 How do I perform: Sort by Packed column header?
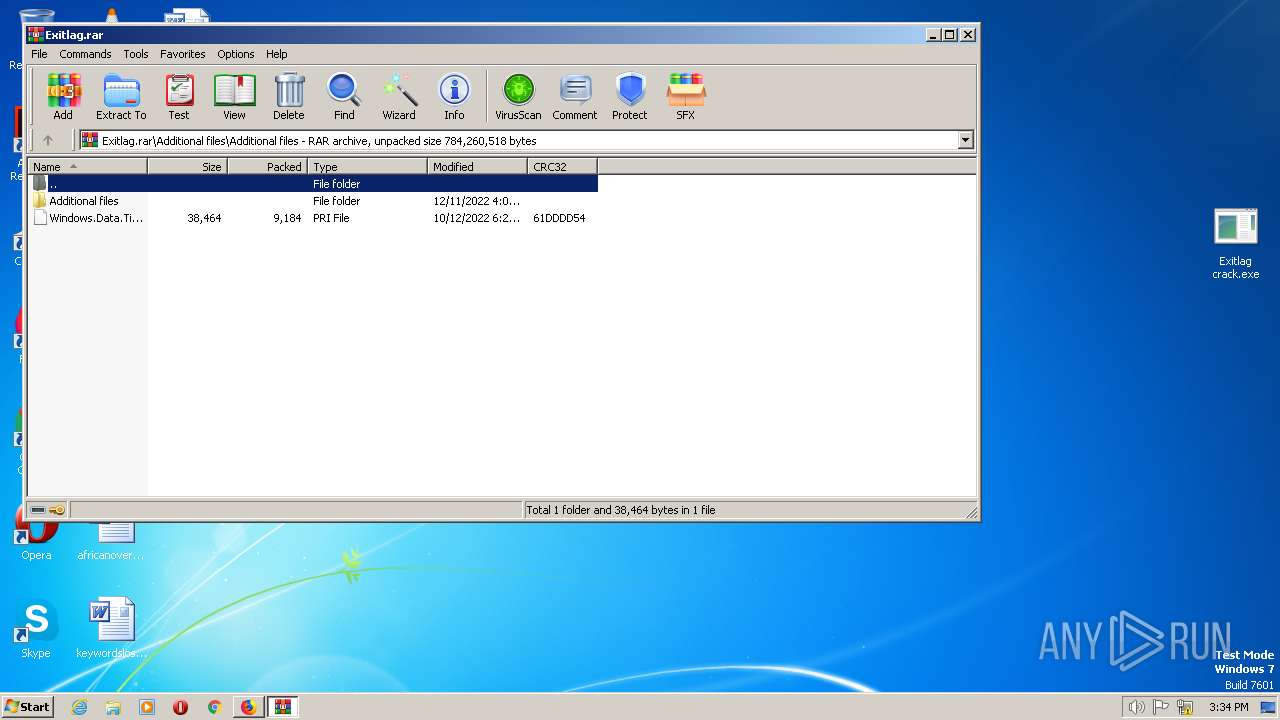[267, 167]
